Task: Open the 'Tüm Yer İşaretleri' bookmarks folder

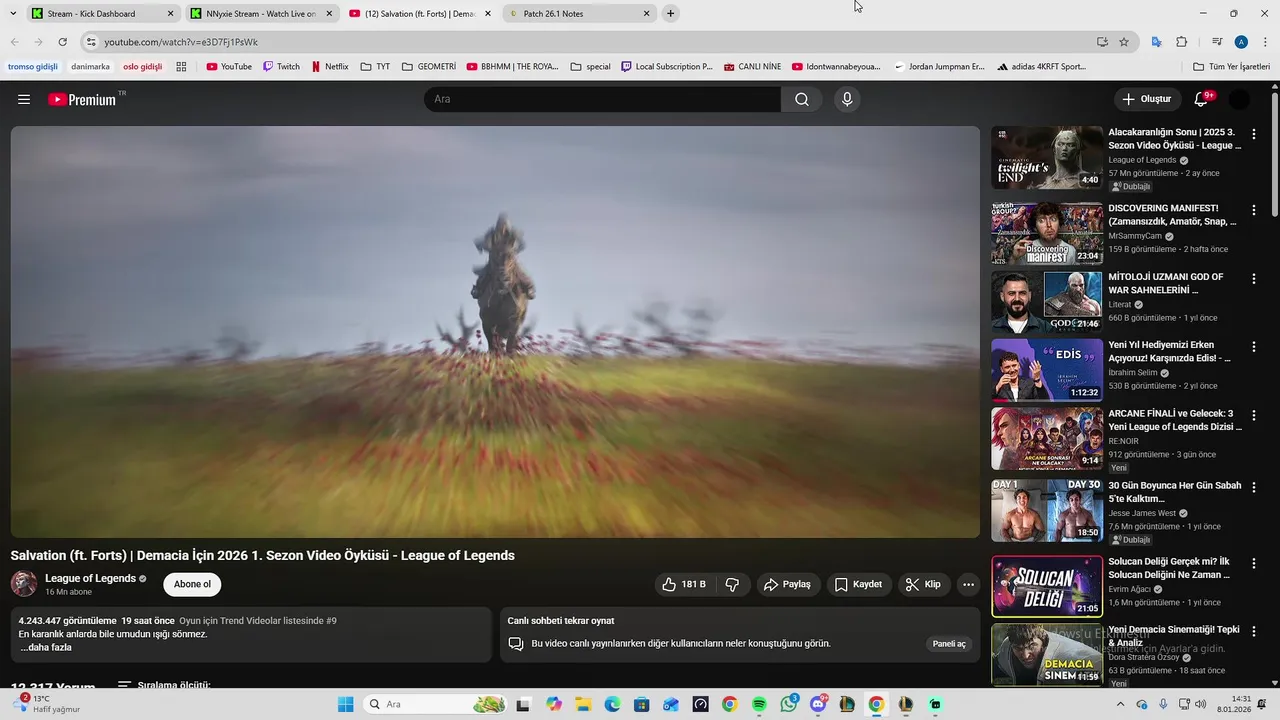Action: [1231, 67]
